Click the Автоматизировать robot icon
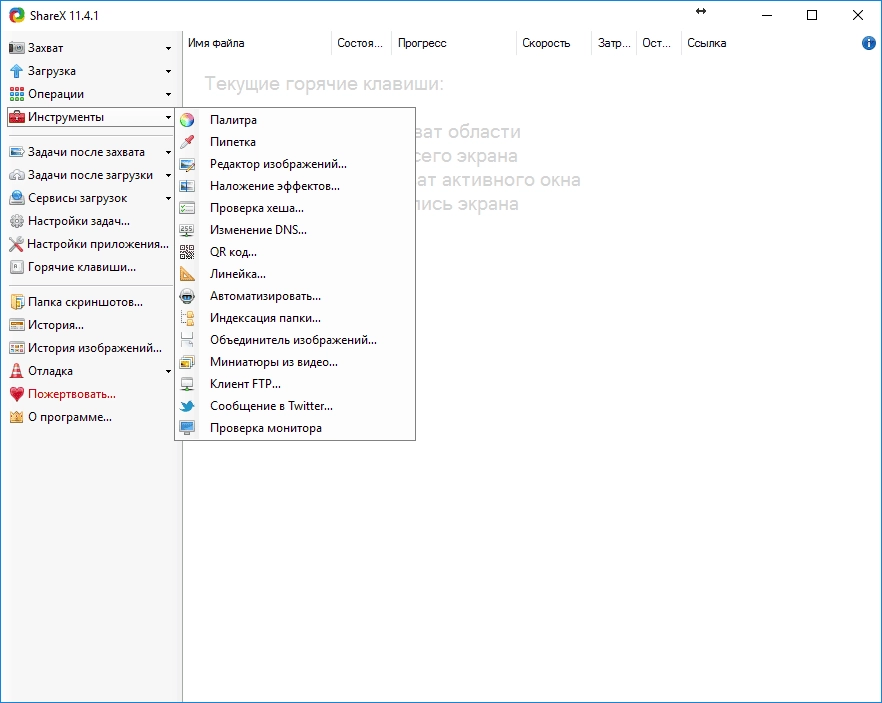Viewport: 882px width, 703px height. point(187,296)
